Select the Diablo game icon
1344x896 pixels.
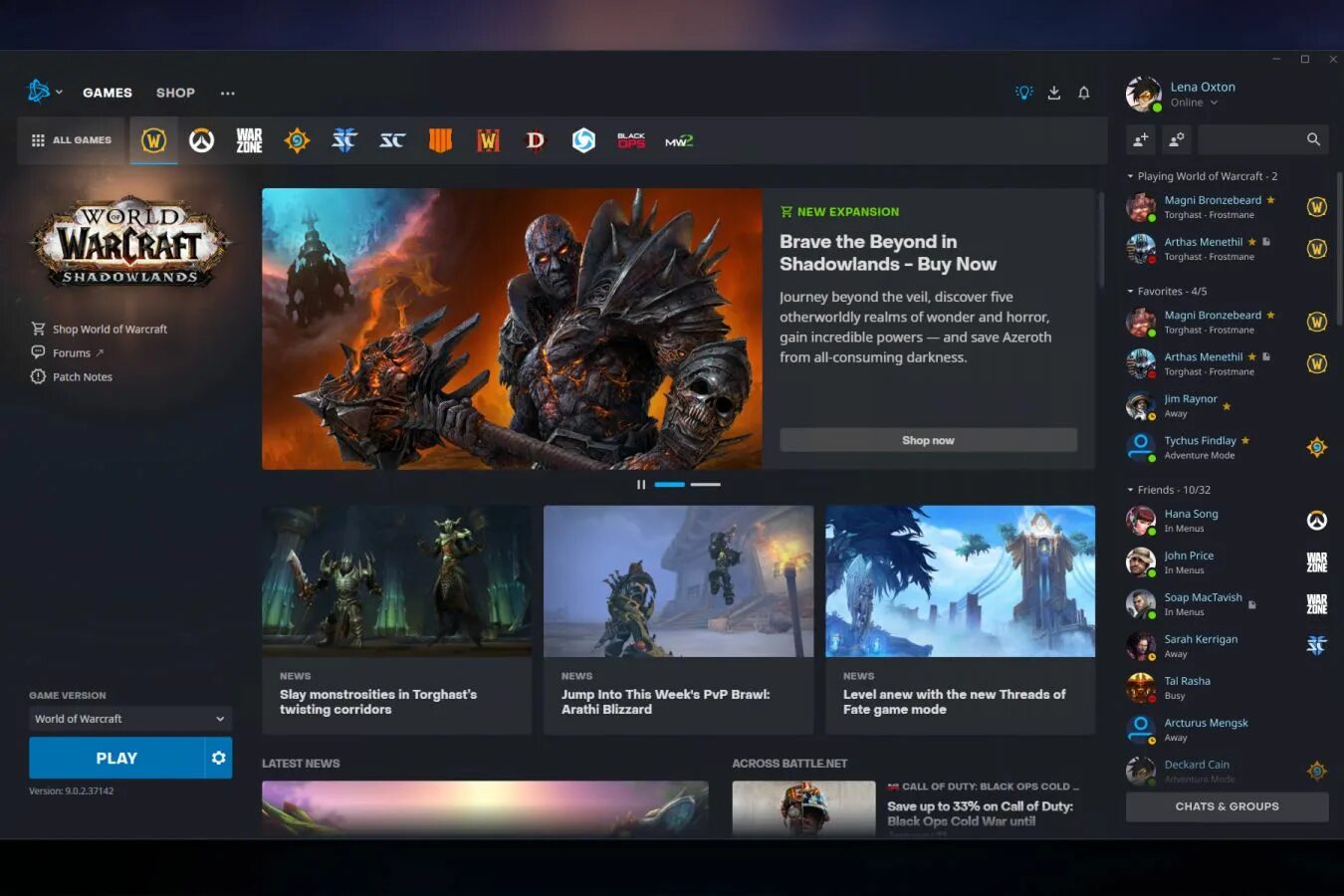(x=536, y=140)
